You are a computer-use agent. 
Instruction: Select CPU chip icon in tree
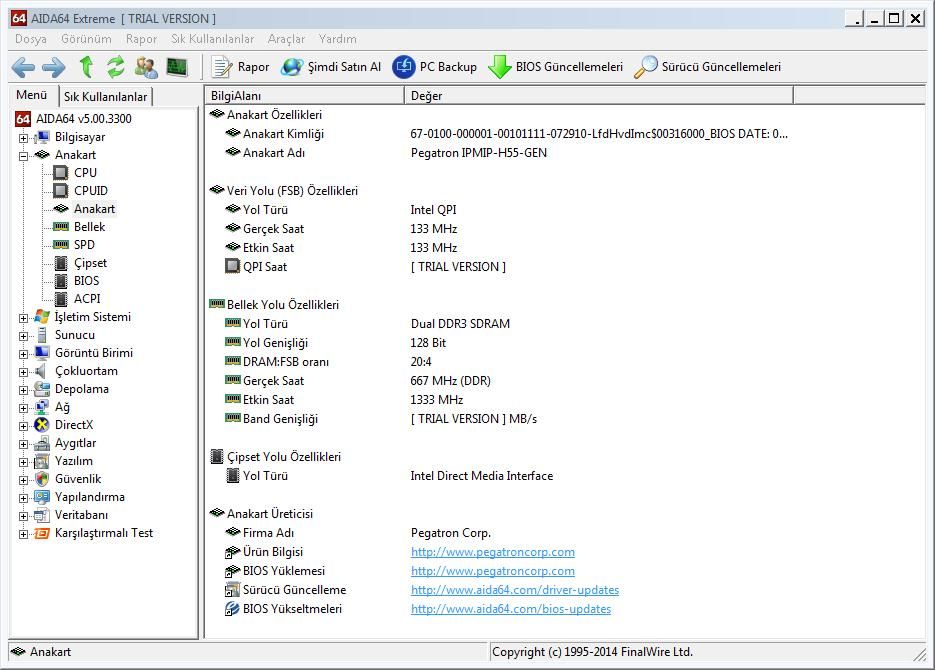60,173
